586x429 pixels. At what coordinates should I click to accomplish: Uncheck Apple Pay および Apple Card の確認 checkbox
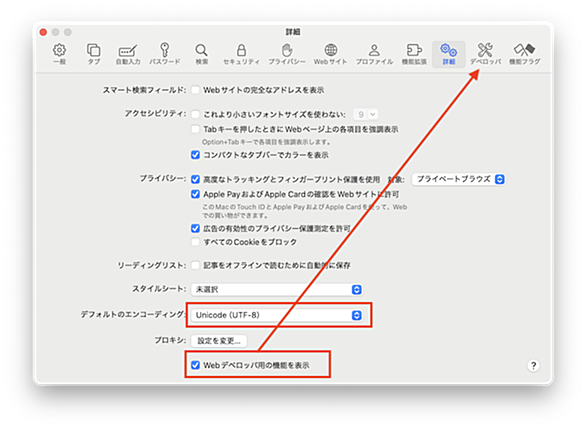pos(195,194)
